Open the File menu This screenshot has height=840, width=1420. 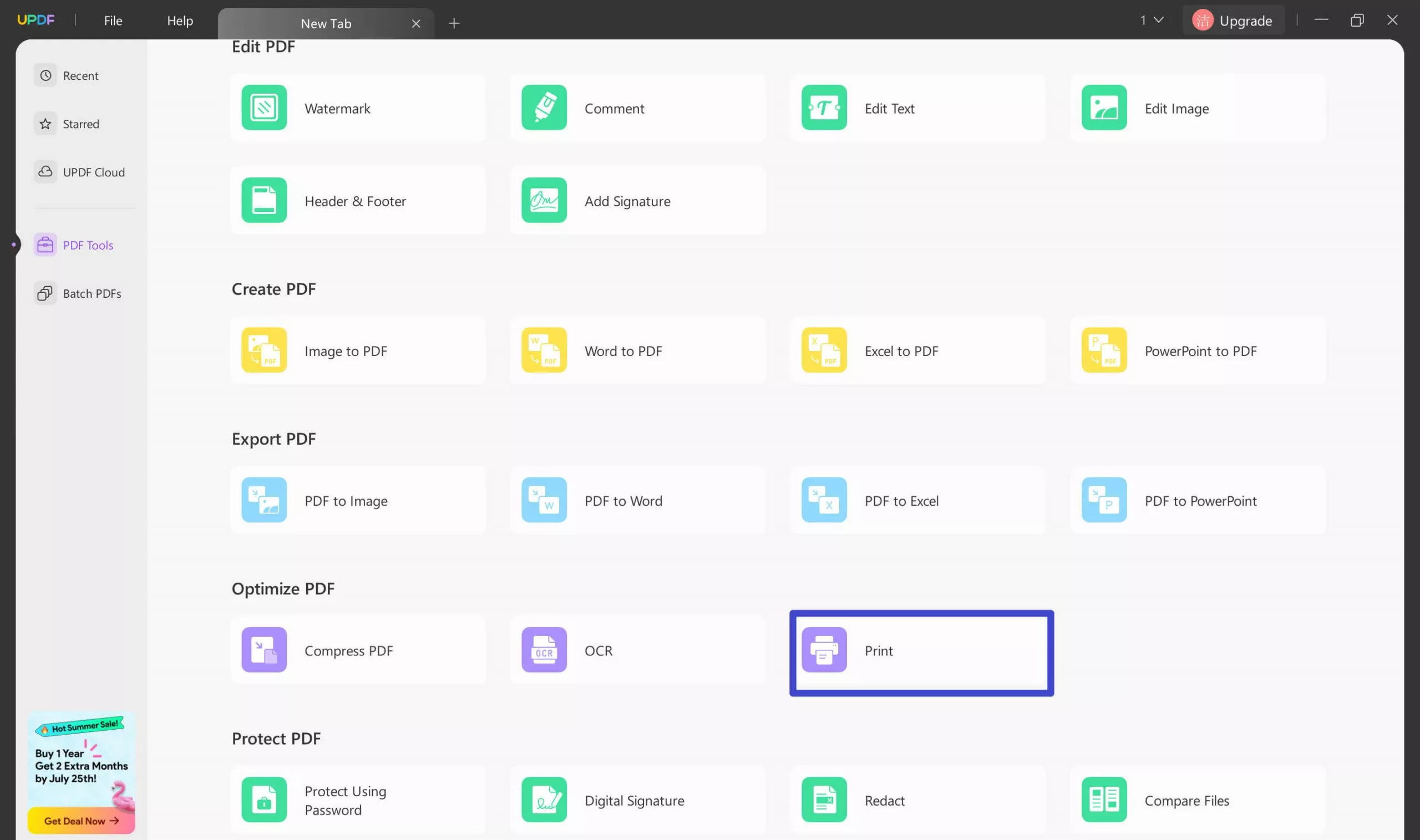113,21
